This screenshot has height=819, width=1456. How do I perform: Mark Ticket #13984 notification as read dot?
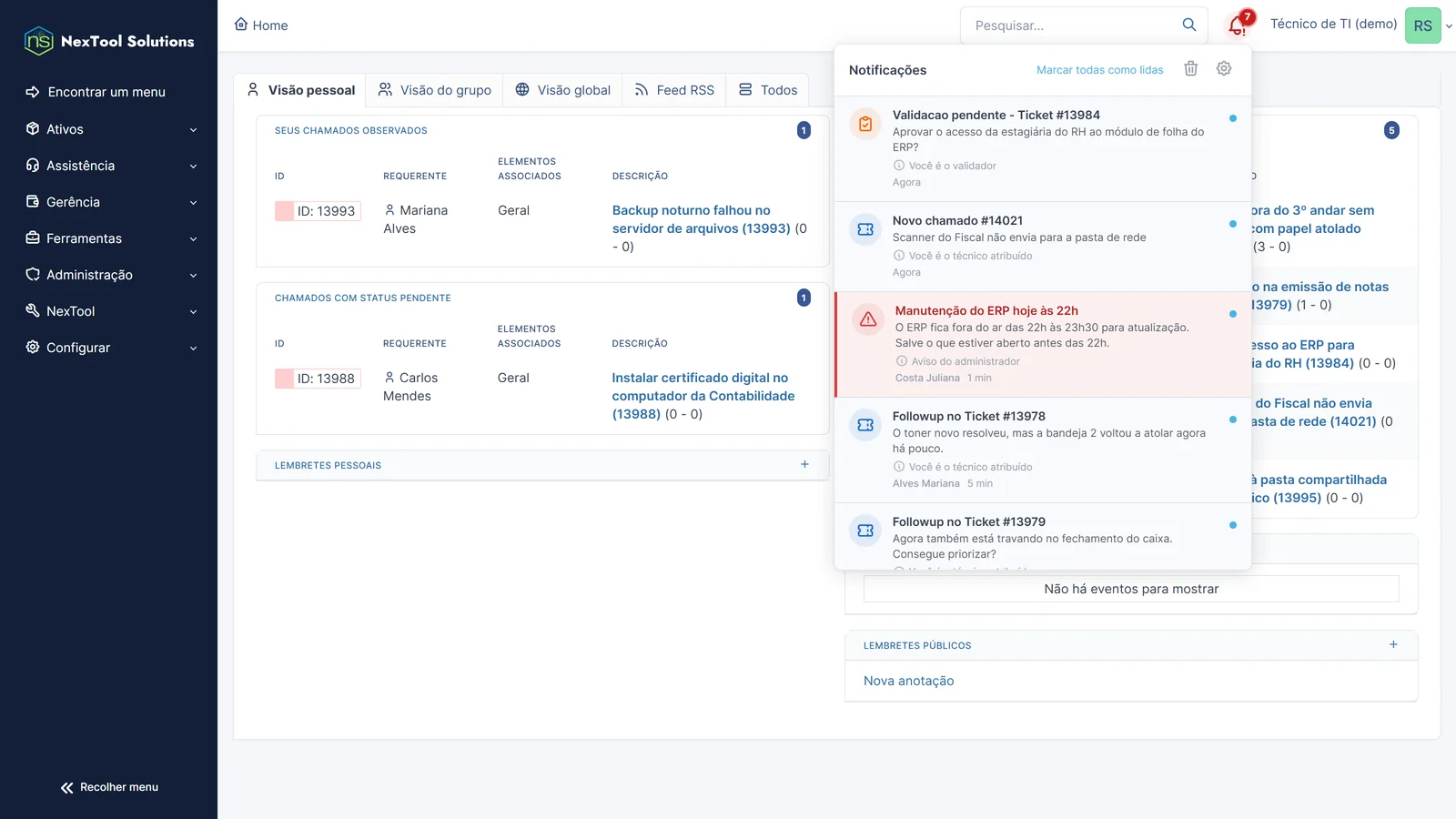(1233, 118)
